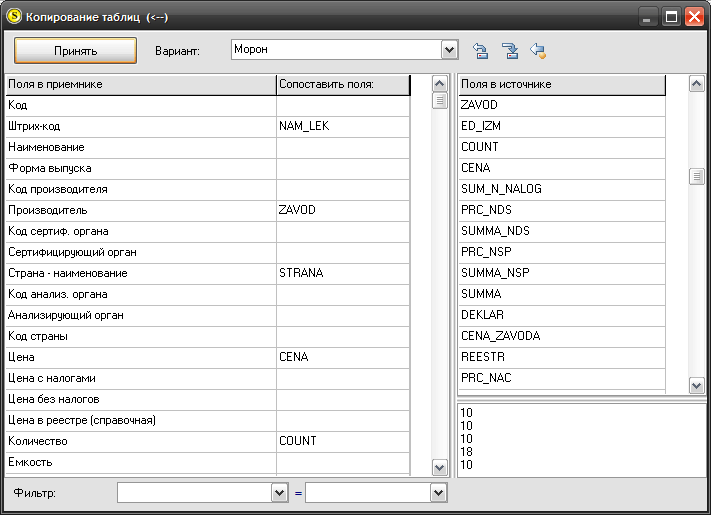Open the first Фильтр dropdown arrow
Image resolution: width=711 pixels, height=515 pixels.
click(x=280, y=493)
